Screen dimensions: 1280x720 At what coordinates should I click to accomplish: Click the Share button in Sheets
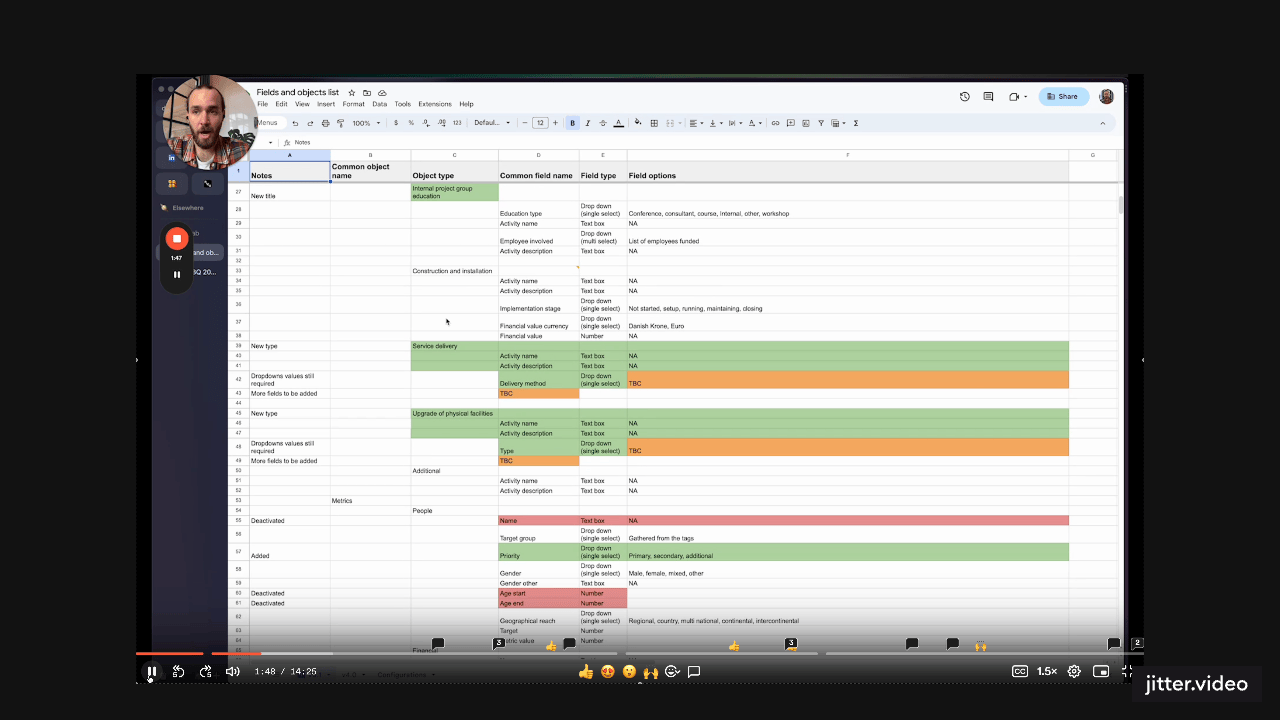(x=1063, y=97)
